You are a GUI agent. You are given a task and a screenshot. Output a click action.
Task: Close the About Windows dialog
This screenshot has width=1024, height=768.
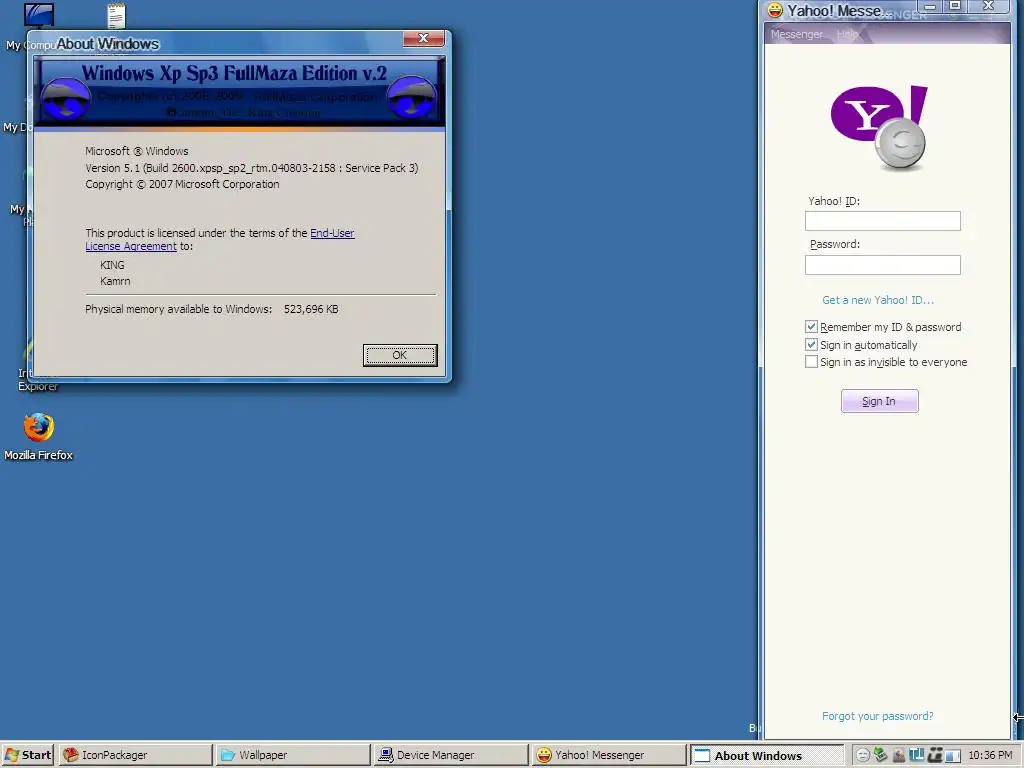[423, 39]
